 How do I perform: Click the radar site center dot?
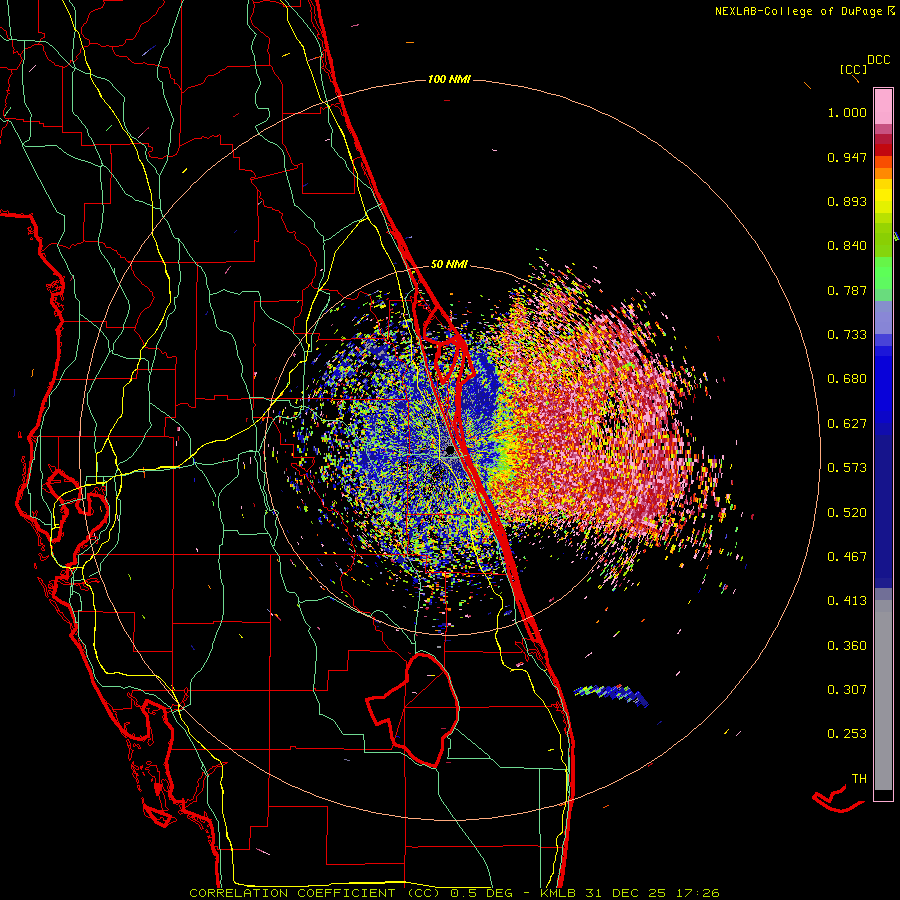tap(450, 451)
